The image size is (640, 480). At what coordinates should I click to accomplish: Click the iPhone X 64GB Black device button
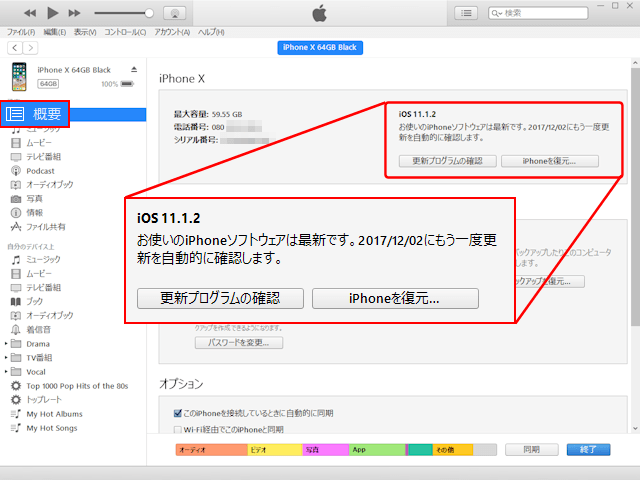click(x=320, y=48)
